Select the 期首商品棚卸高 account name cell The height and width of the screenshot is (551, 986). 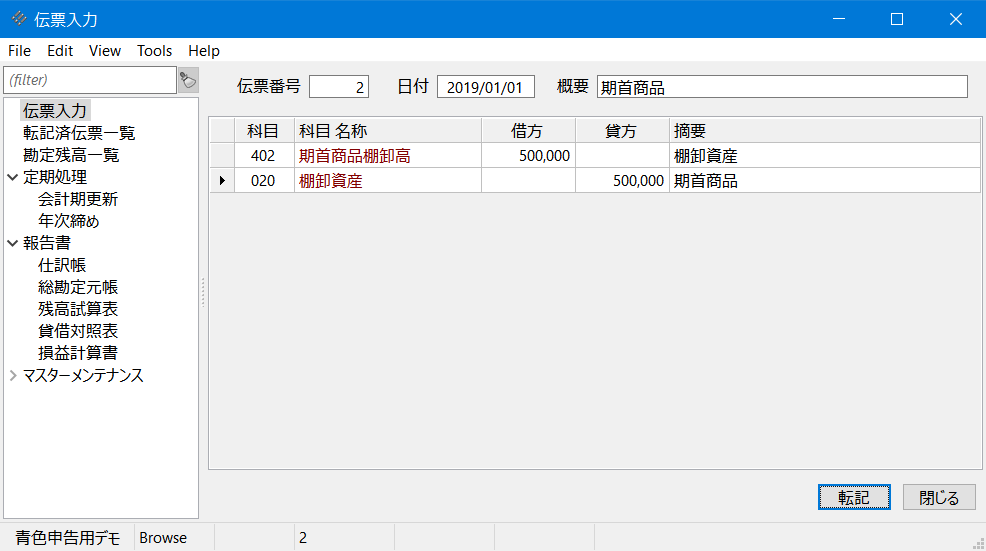coord(388,156)
